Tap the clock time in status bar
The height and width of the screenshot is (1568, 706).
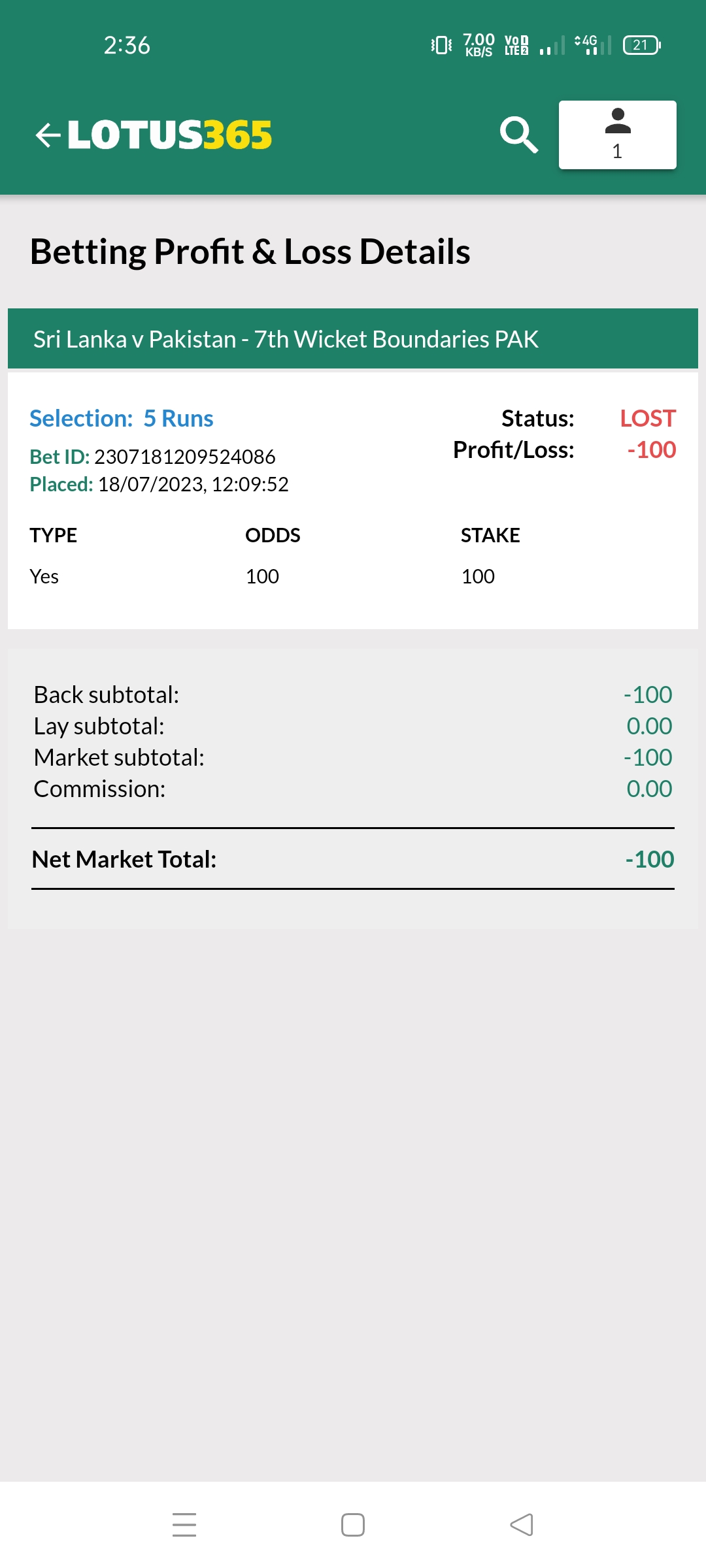(127, 45)
